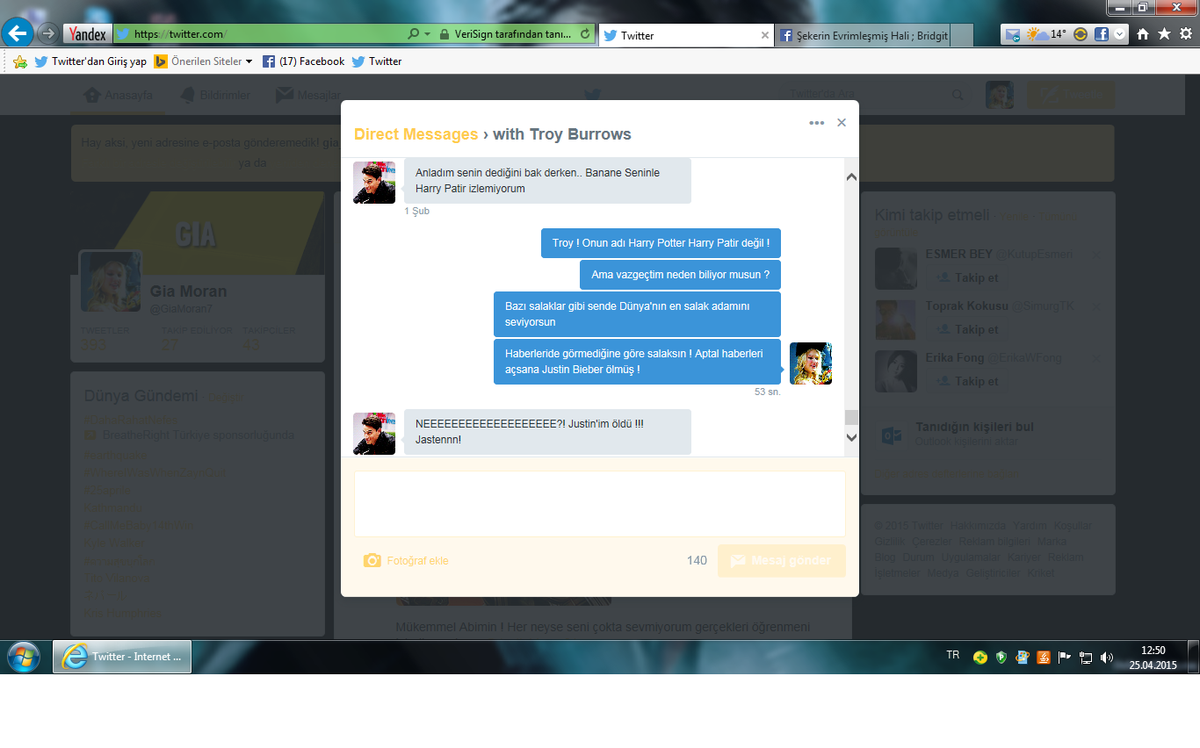The width and height of the screenshot is (1200, 748).
Task: Click the Twitter - Internet Explorer taskbar button
Action: tap(121, 657)
